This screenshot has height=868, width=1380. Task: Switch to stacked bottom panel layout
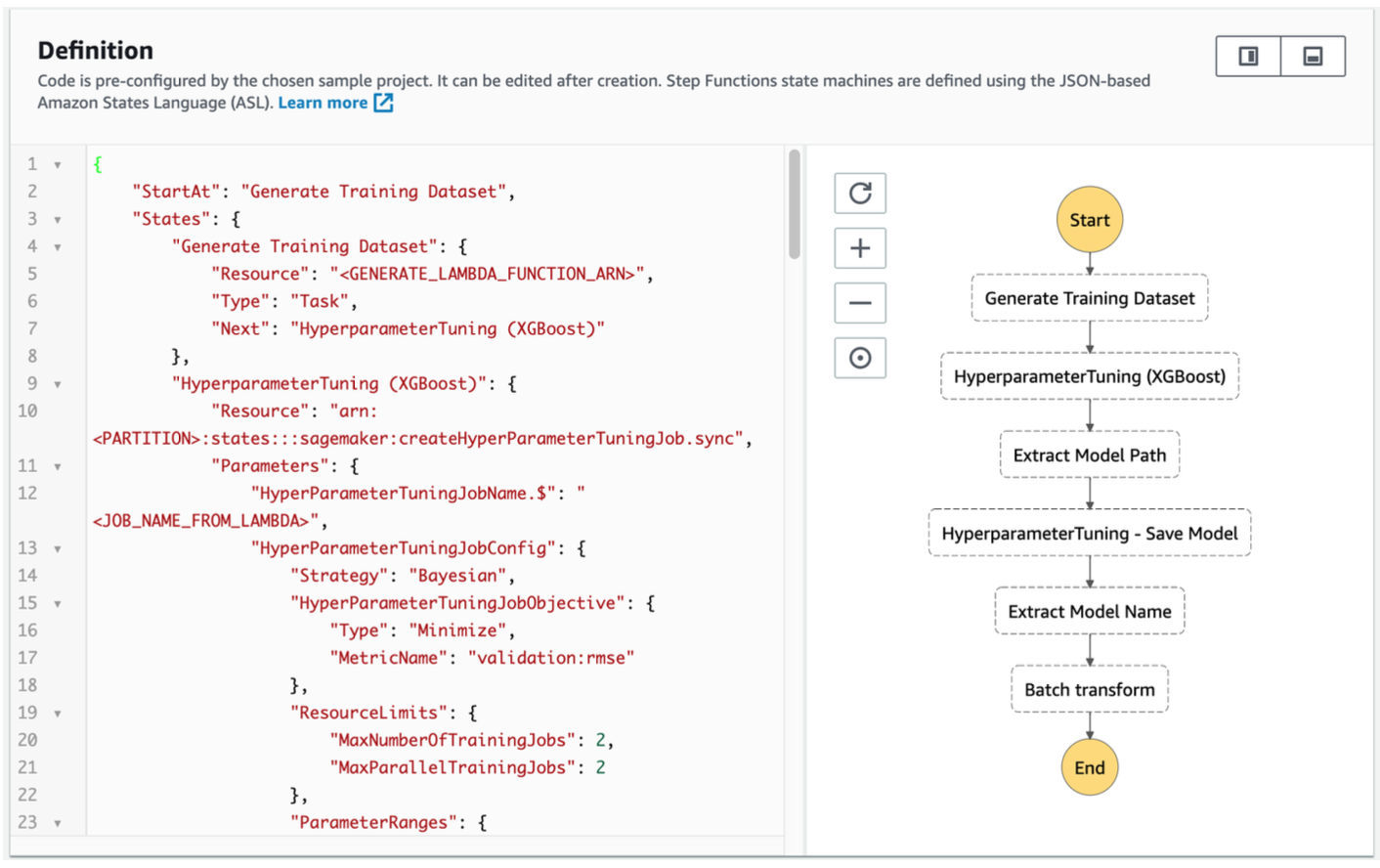pos(1313,57)
